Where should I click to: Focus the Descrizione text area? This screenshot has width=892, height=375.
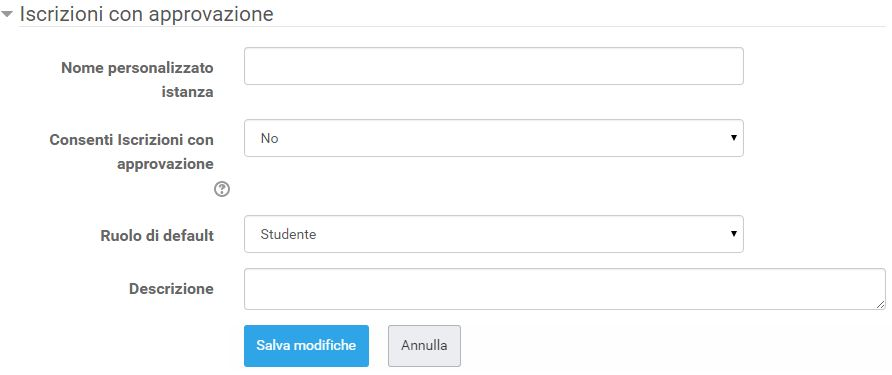point(564,289)
